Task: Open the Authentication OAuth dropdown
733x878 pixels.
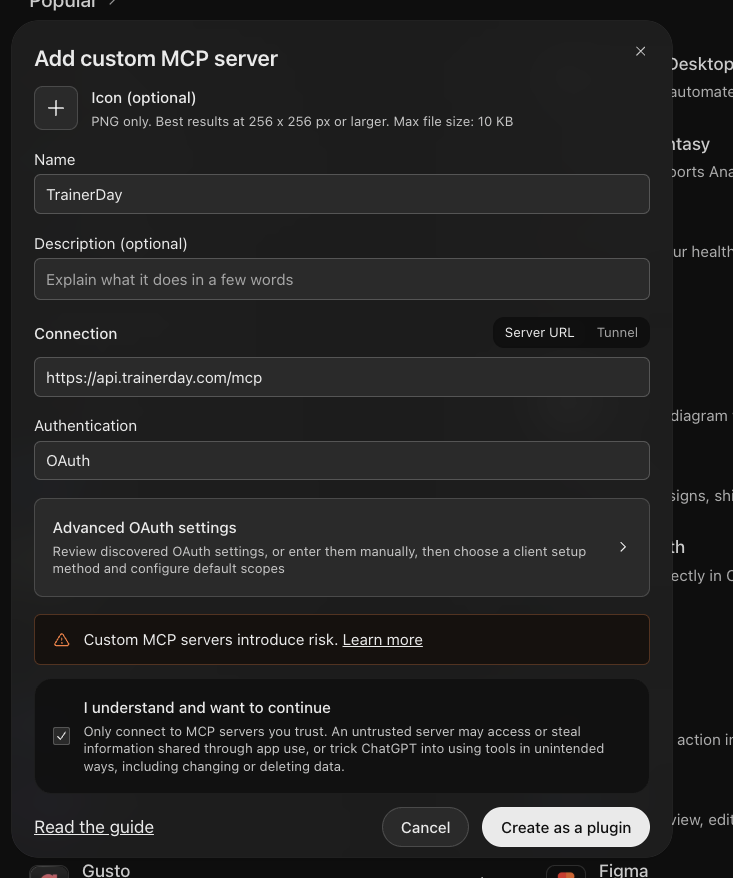Action: pos(342,460)
